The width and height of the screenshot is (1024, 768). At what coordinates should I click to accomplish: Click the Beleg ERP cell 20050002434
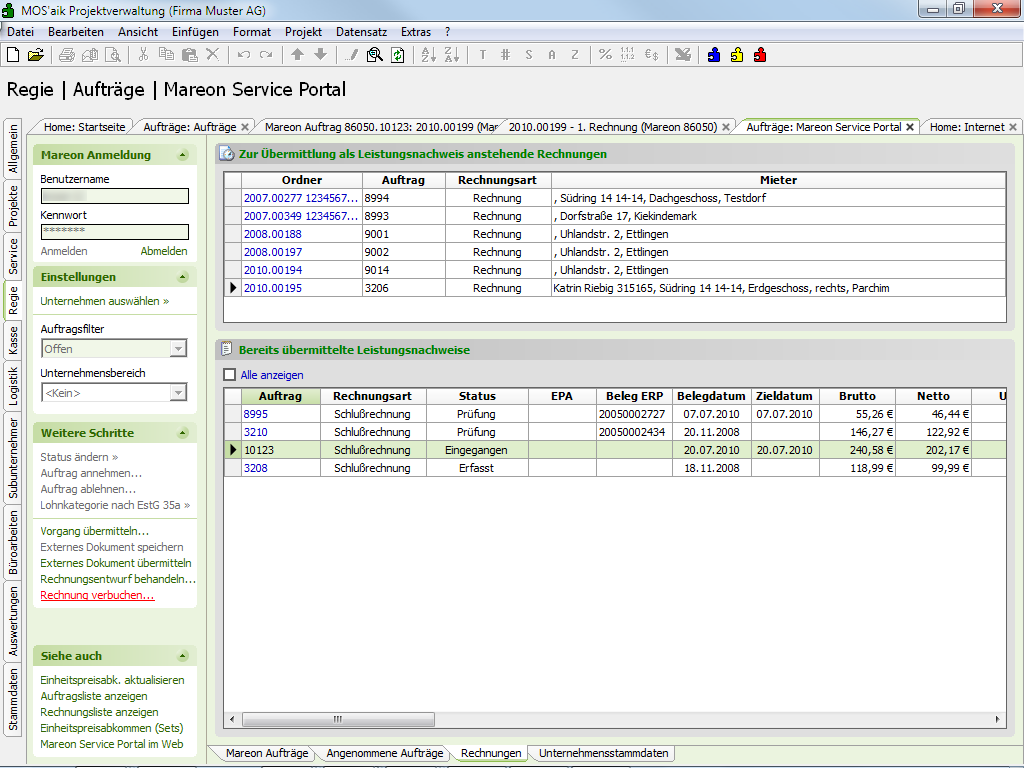pyautogui.click(x=632, y=432)
